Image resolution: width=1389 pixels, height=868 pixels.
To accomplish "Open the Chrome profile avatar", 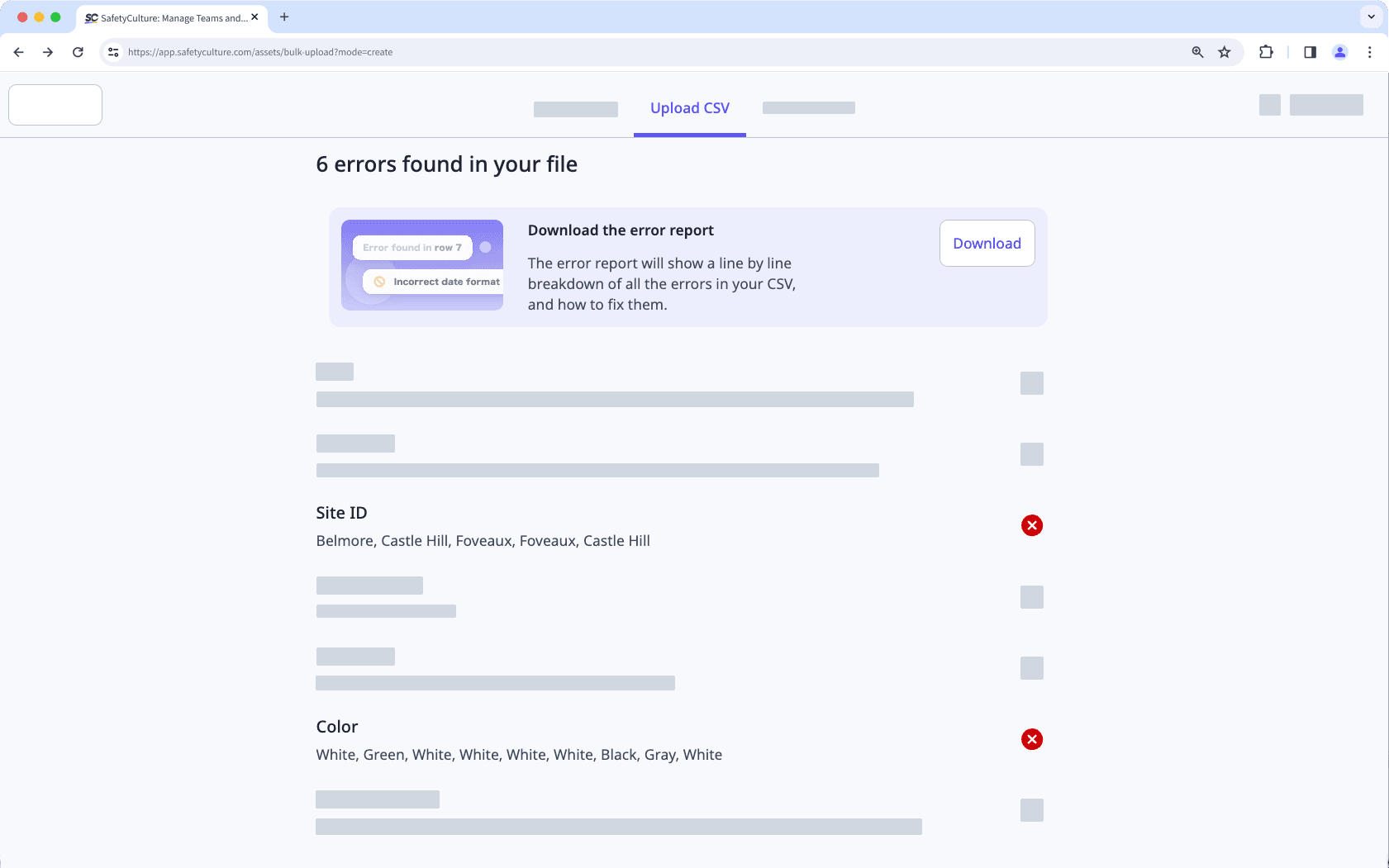I will click(1339, 52).
